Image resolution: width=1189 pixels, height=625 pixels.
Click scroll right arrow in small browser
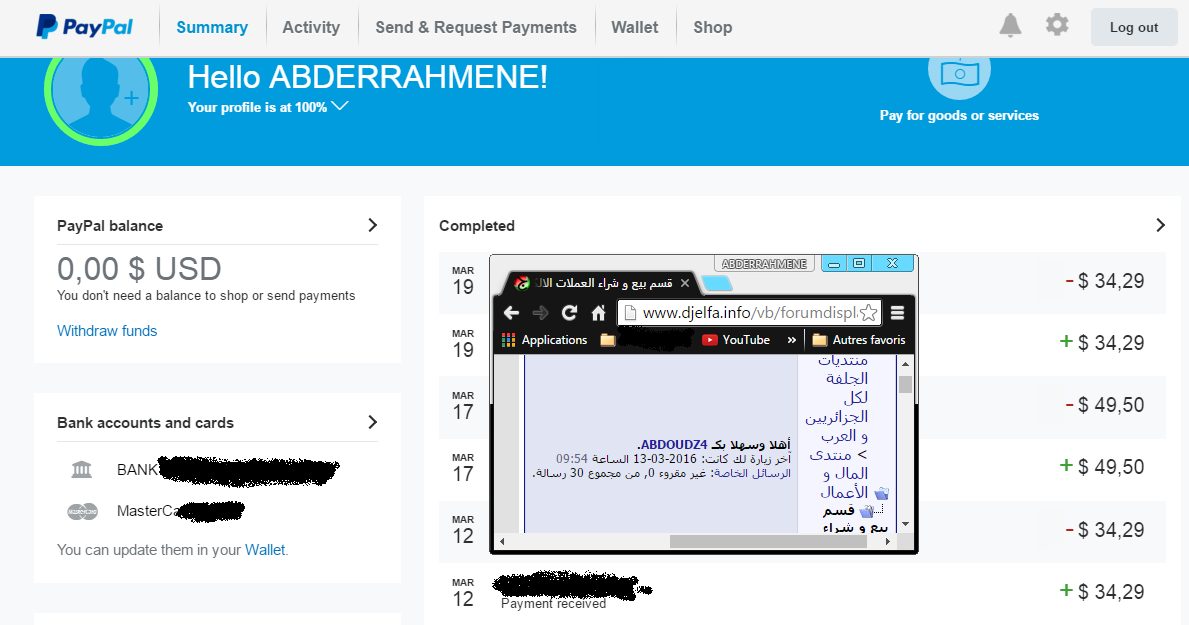888,542
